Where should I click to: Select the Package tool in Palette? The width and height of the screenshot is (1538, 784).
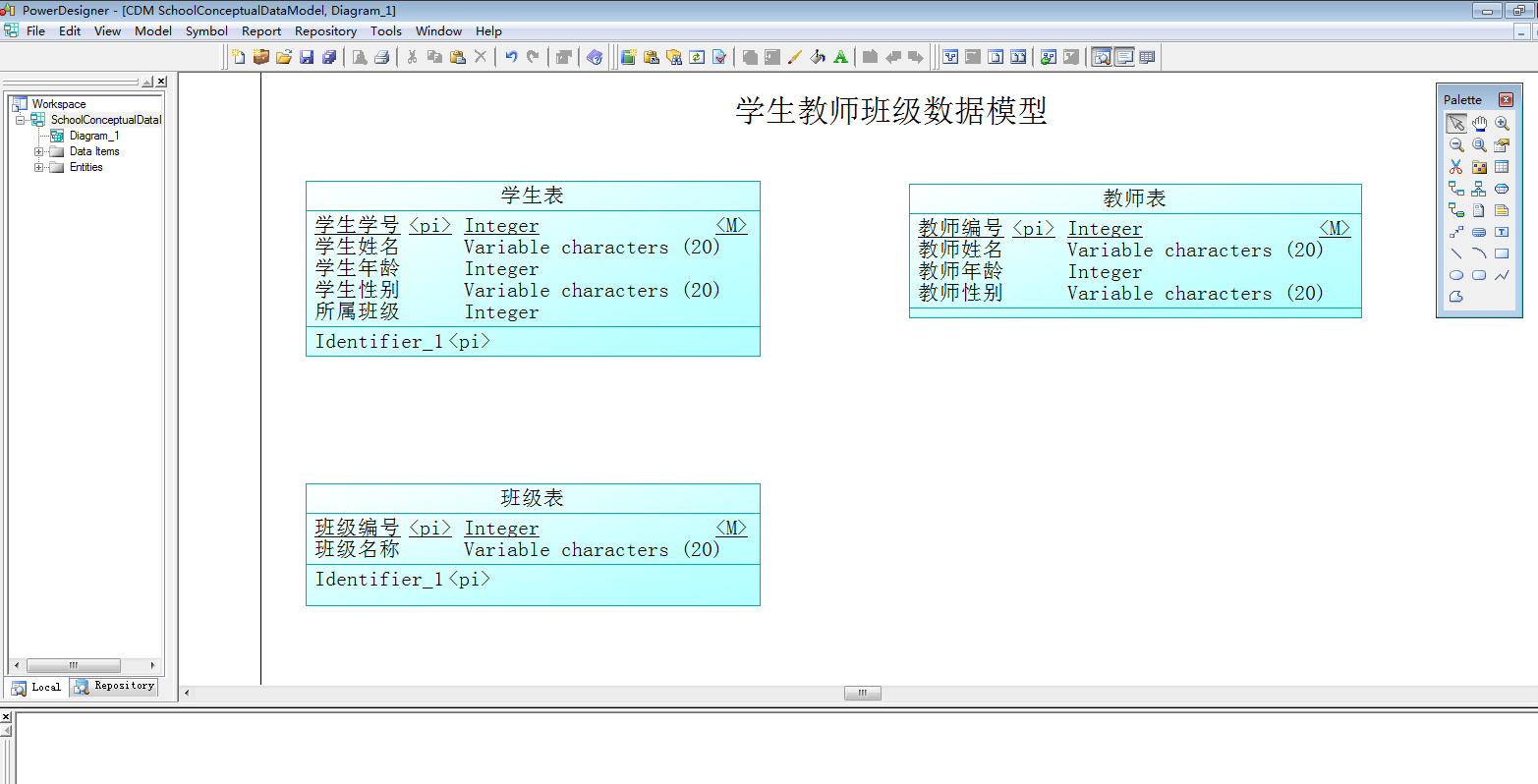tap(1479, 167)
